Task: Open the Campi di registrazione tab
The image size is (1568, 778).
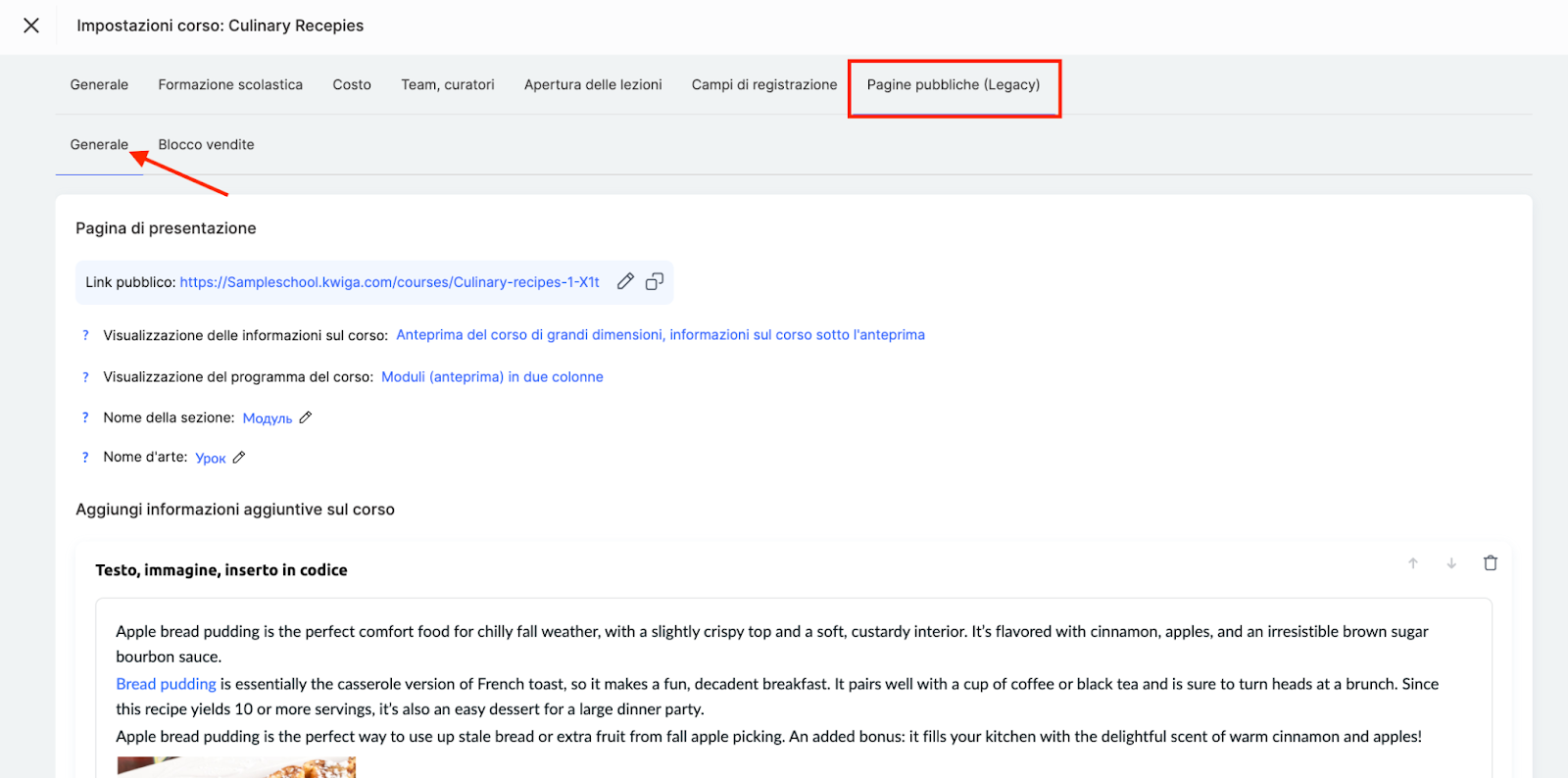Action: [764, 85]
